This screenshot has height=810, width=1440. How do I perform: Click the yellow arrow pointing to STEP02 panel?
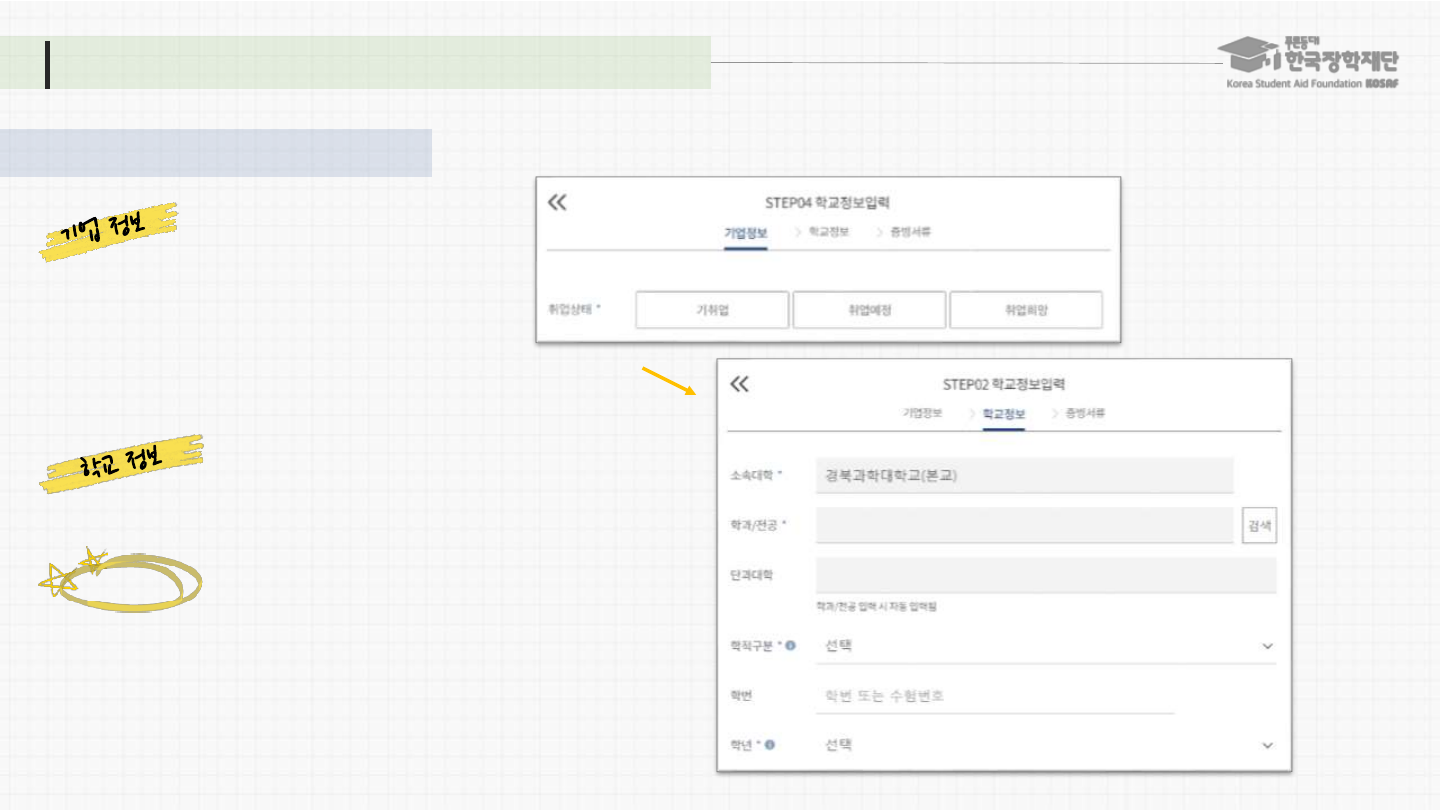point(669,382)
